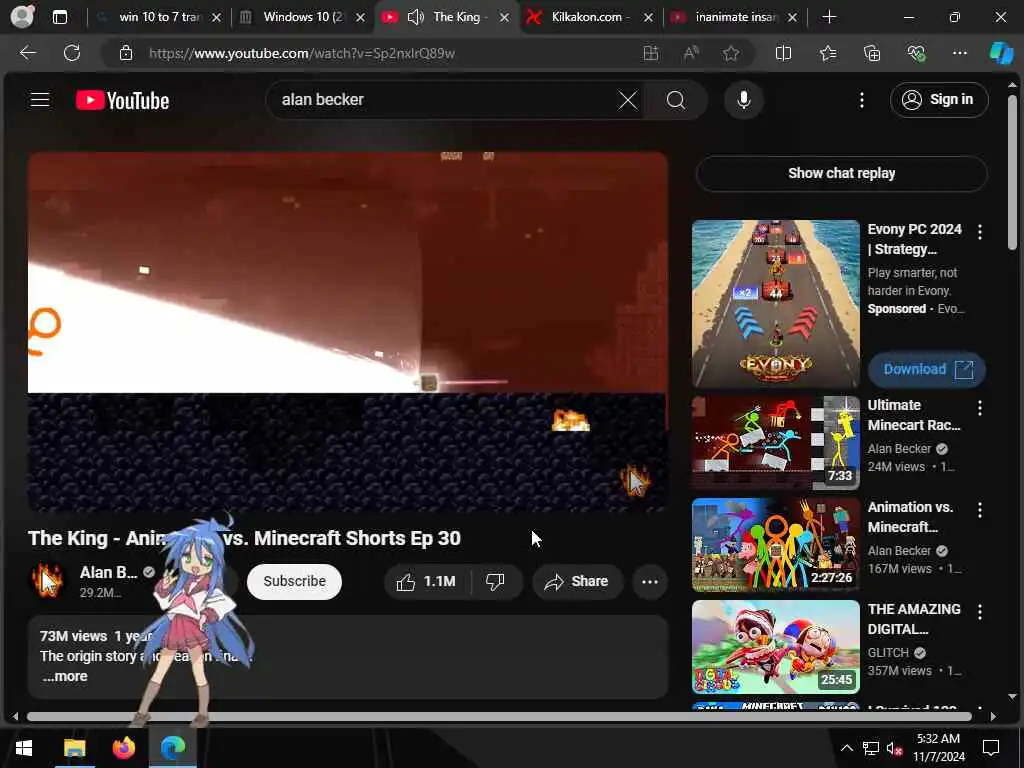Dislike the video with thumbs-down icon
Image resolution: width=1024 pixels, height=768 pixels.
point(496,581)
